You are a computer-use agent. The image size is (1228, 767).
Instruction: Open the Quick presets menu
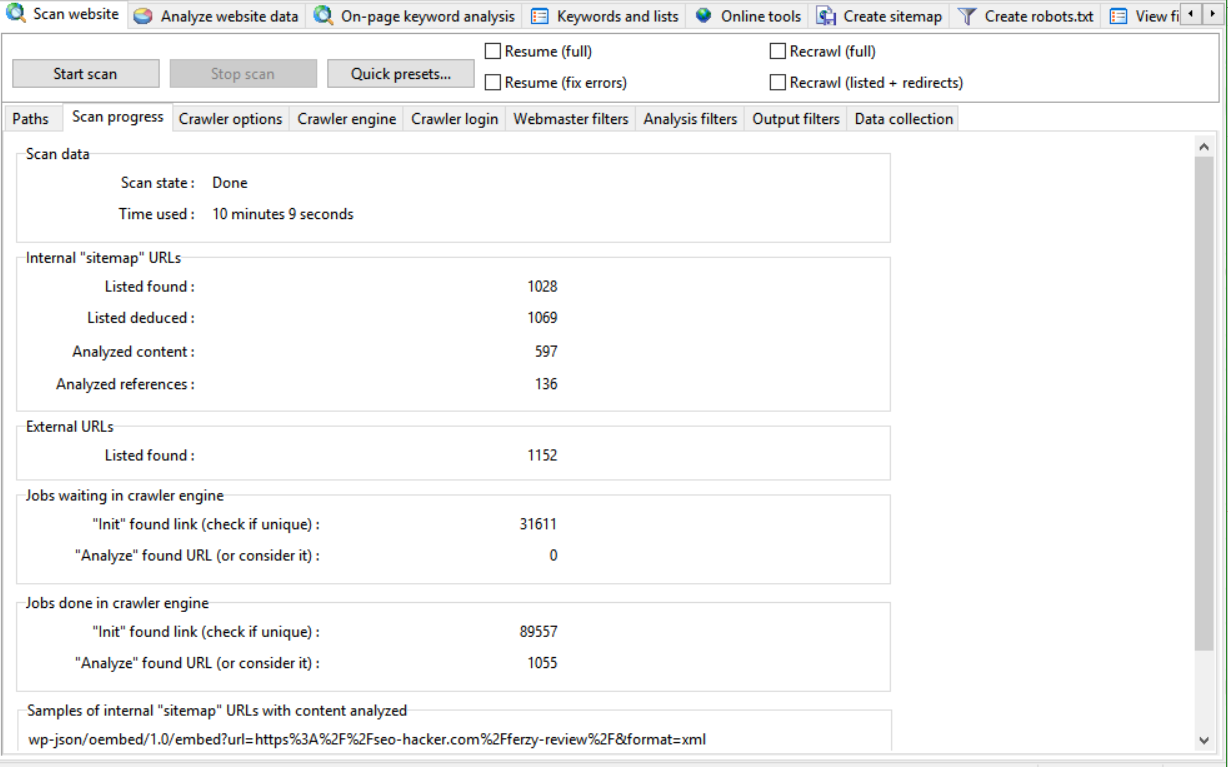click(x=400, y=74)
